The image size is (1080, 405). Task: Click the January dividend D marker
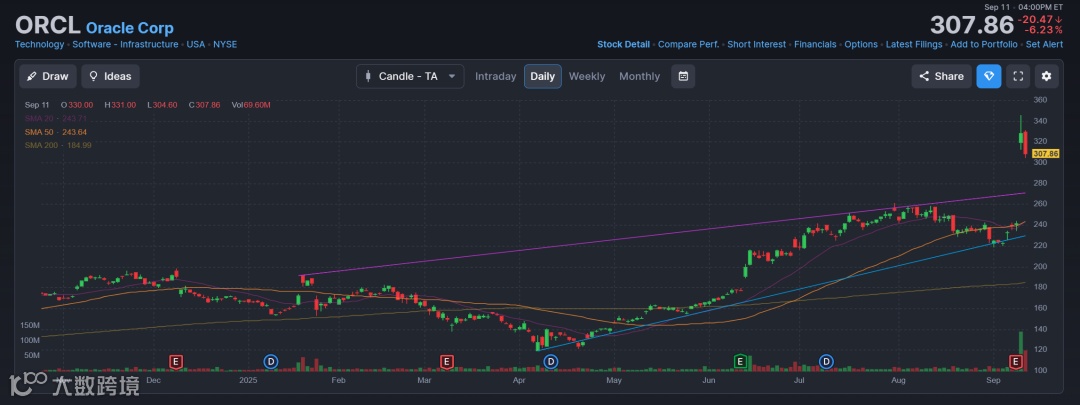pyautogui.click(x=271, y=361)
